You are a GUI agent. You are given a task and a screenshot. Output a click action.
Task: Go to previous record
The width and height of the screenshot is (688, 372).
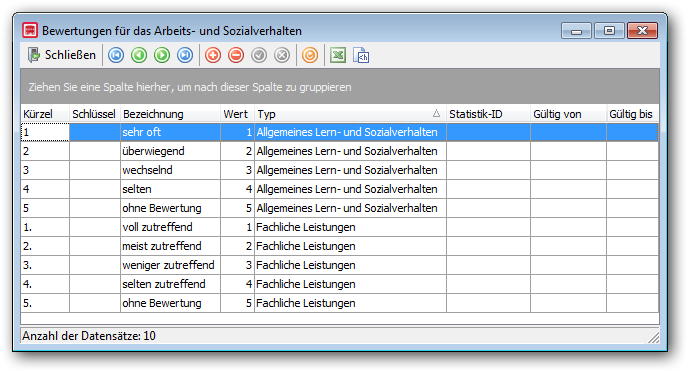(139, 55)
